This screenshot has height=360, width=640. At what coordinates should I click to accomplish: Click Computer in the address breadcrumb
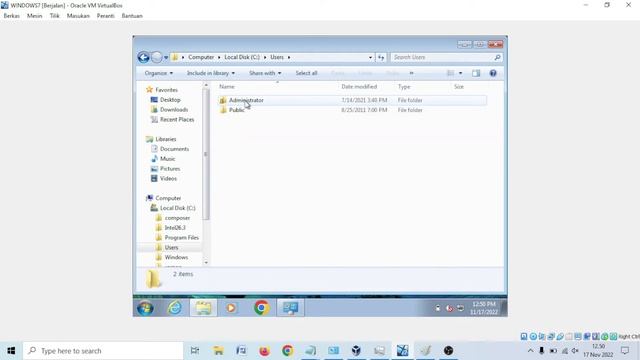(201, 57)
